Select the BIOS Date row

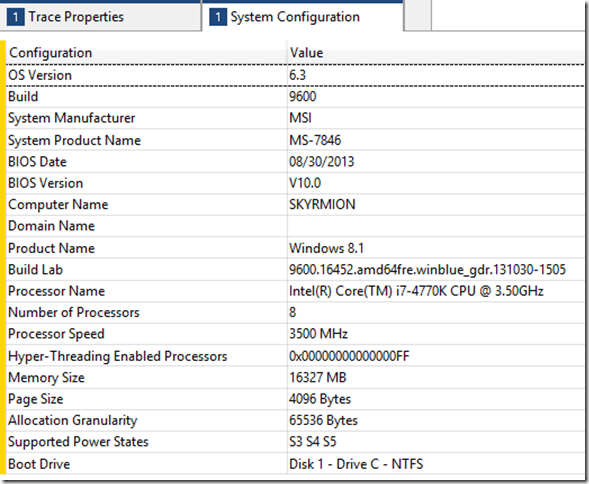pos(295,162)
